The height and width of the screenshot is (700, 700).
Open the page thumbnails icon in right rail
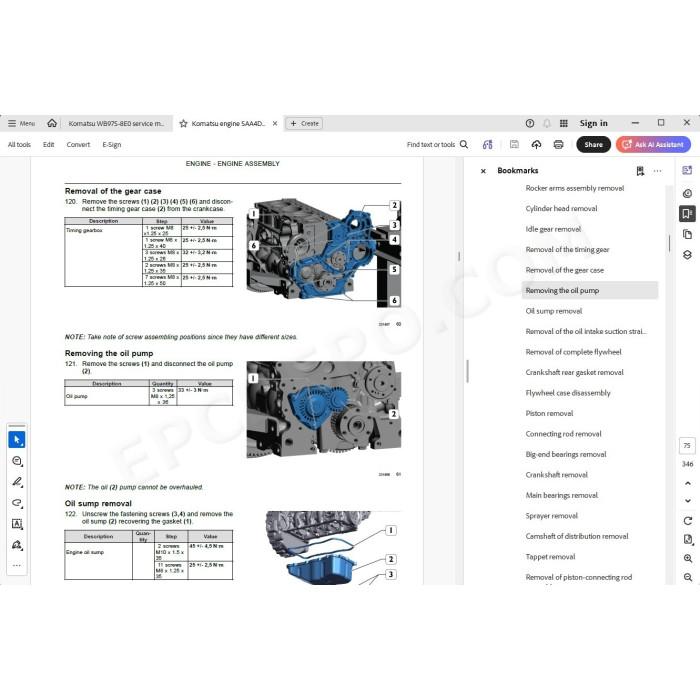coord(687,234)
